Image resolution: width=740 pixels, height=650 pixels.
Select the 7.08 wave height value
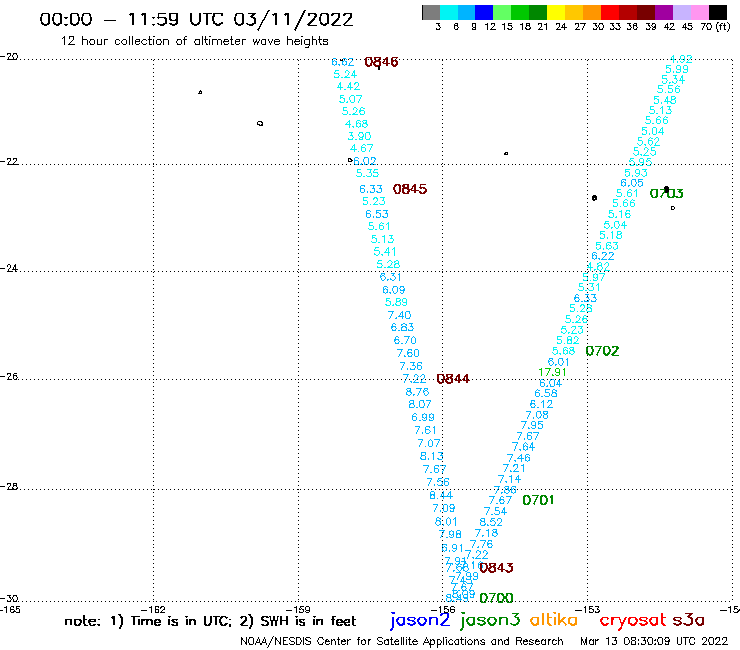point(537,415)
